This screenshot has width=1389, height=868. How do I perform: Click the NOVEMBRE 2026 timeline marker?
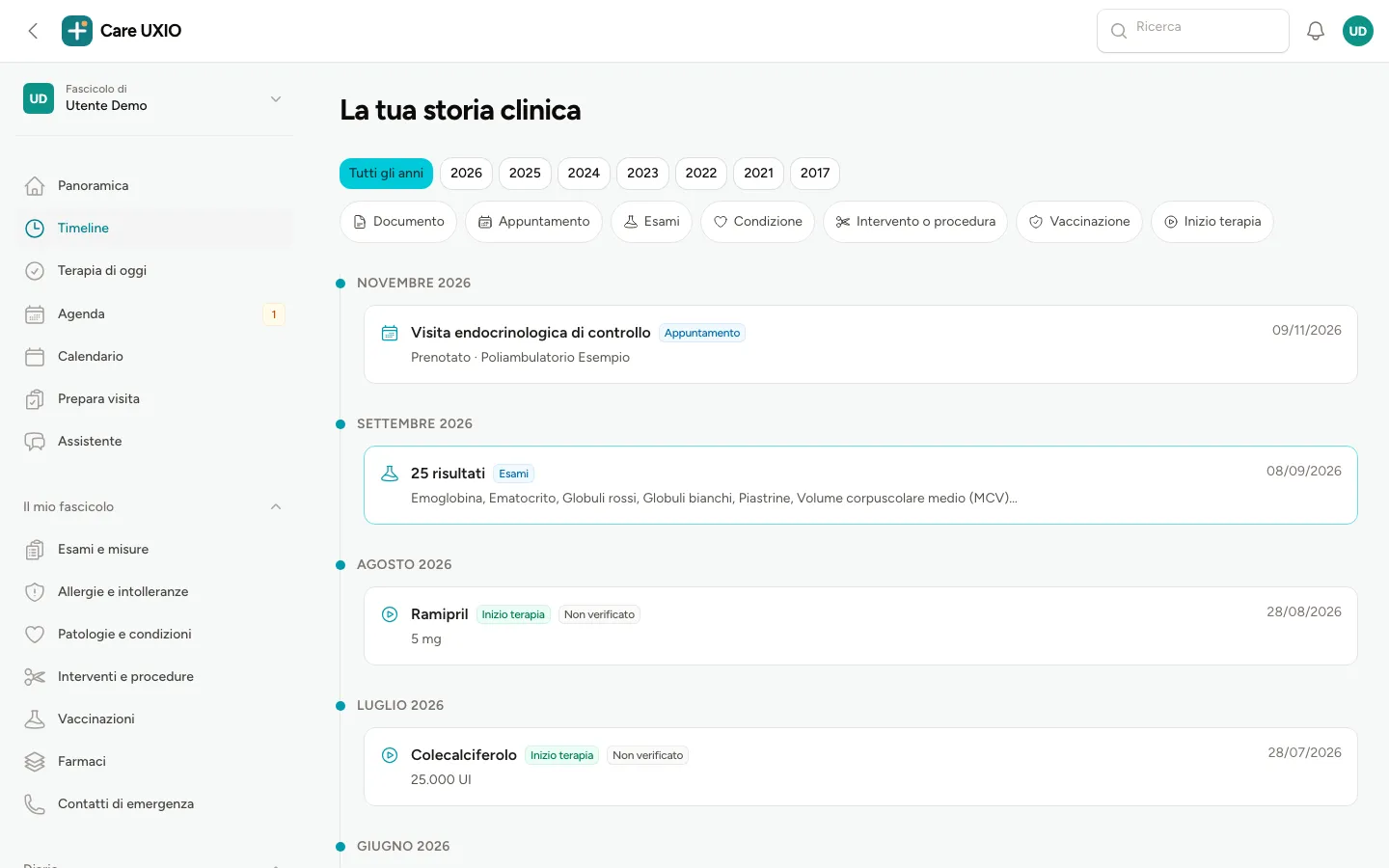[340, 284]
